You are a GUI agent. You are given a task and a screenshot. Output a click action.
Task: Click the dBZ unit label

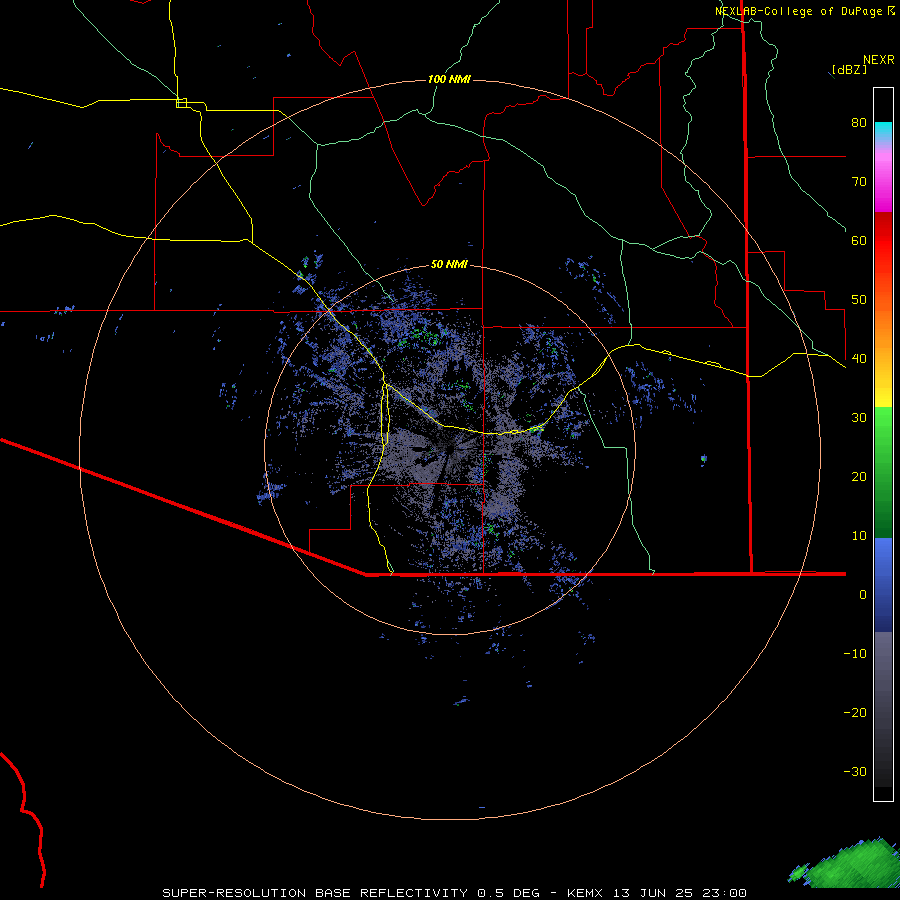(x=849, y=69)
